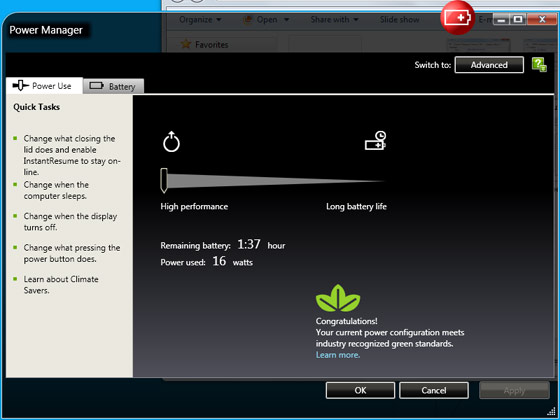Click the Favorites star in the Explorer window
Viewport: 560px width, 420px height.
(x=186, y=44)
